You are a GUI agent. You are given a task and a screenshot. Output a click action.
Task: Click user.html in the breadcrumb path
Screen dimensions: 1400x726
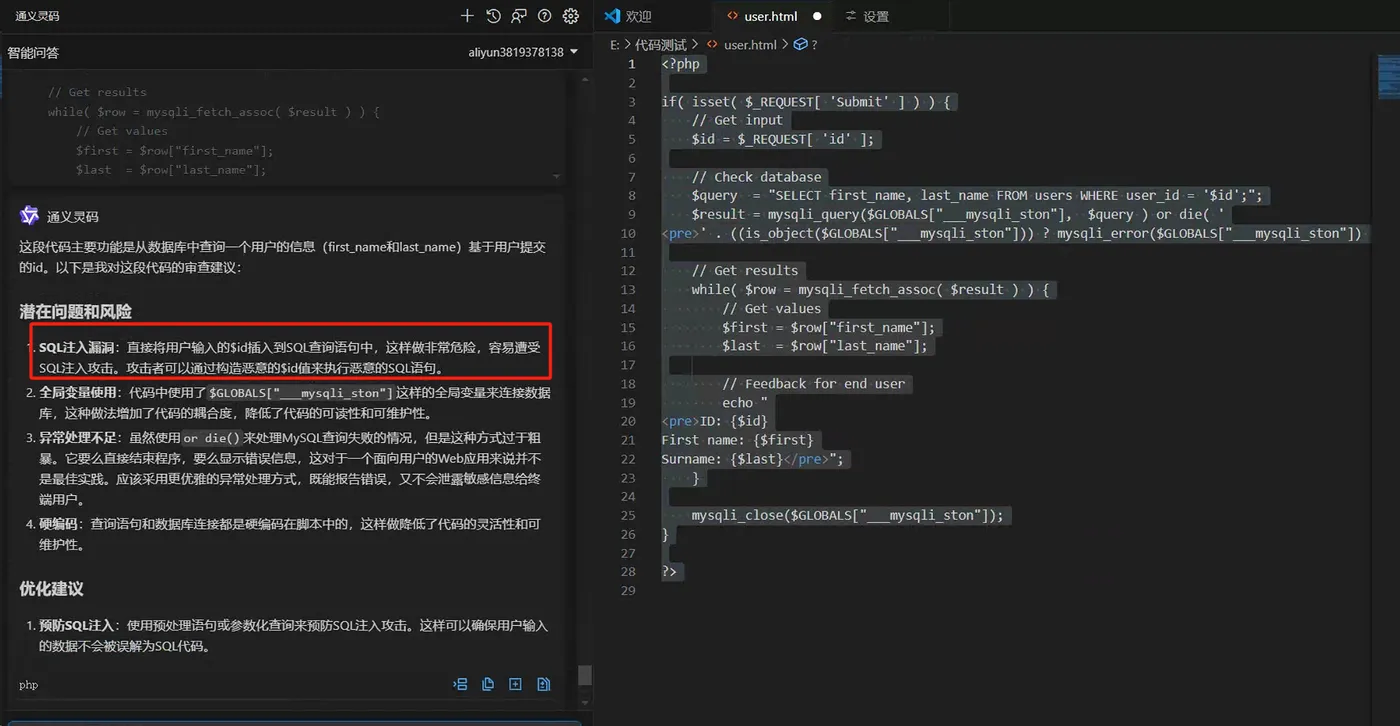click(x=750, y=45)
